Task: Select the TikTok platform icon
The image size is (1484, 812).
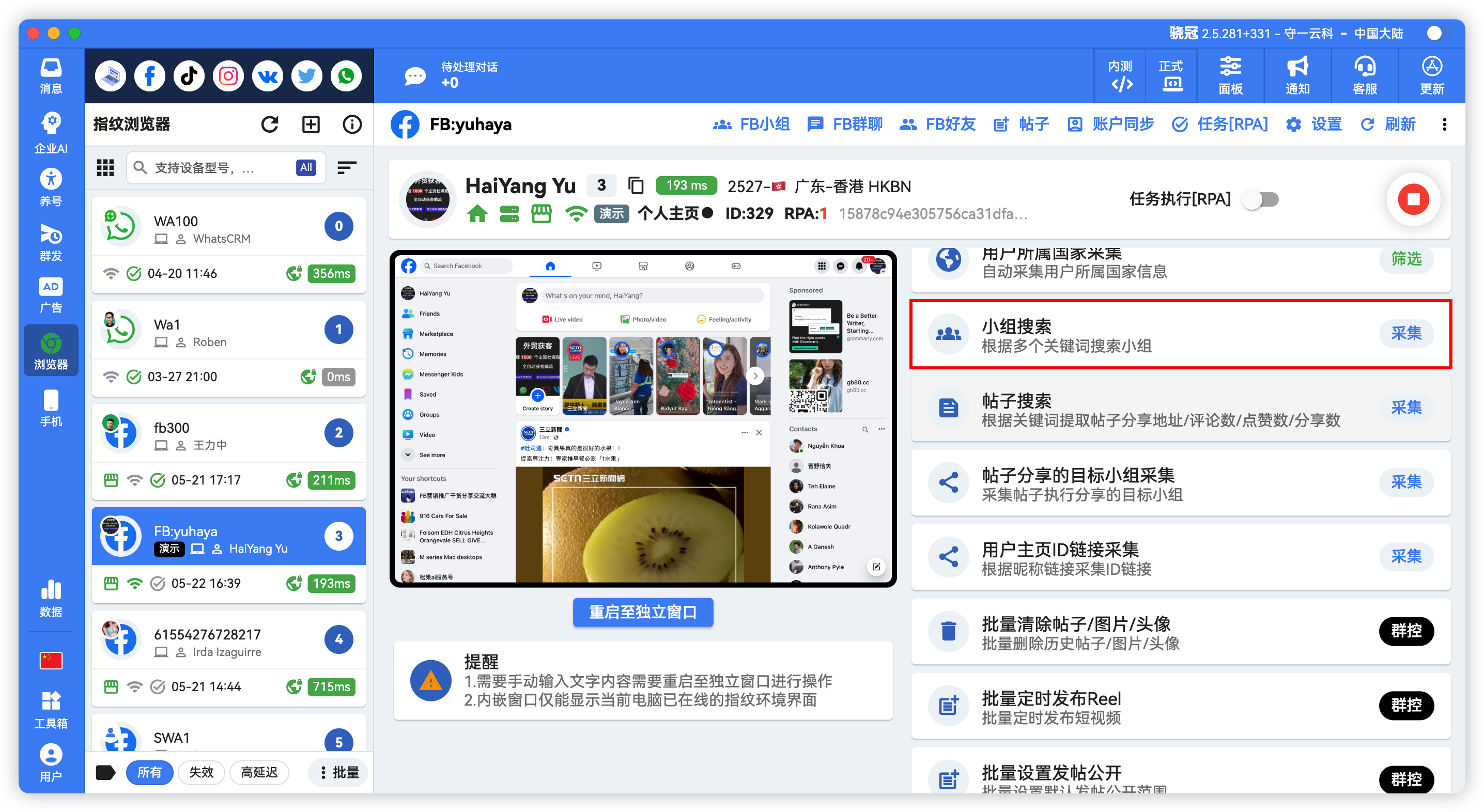Action: coord(189,75)
